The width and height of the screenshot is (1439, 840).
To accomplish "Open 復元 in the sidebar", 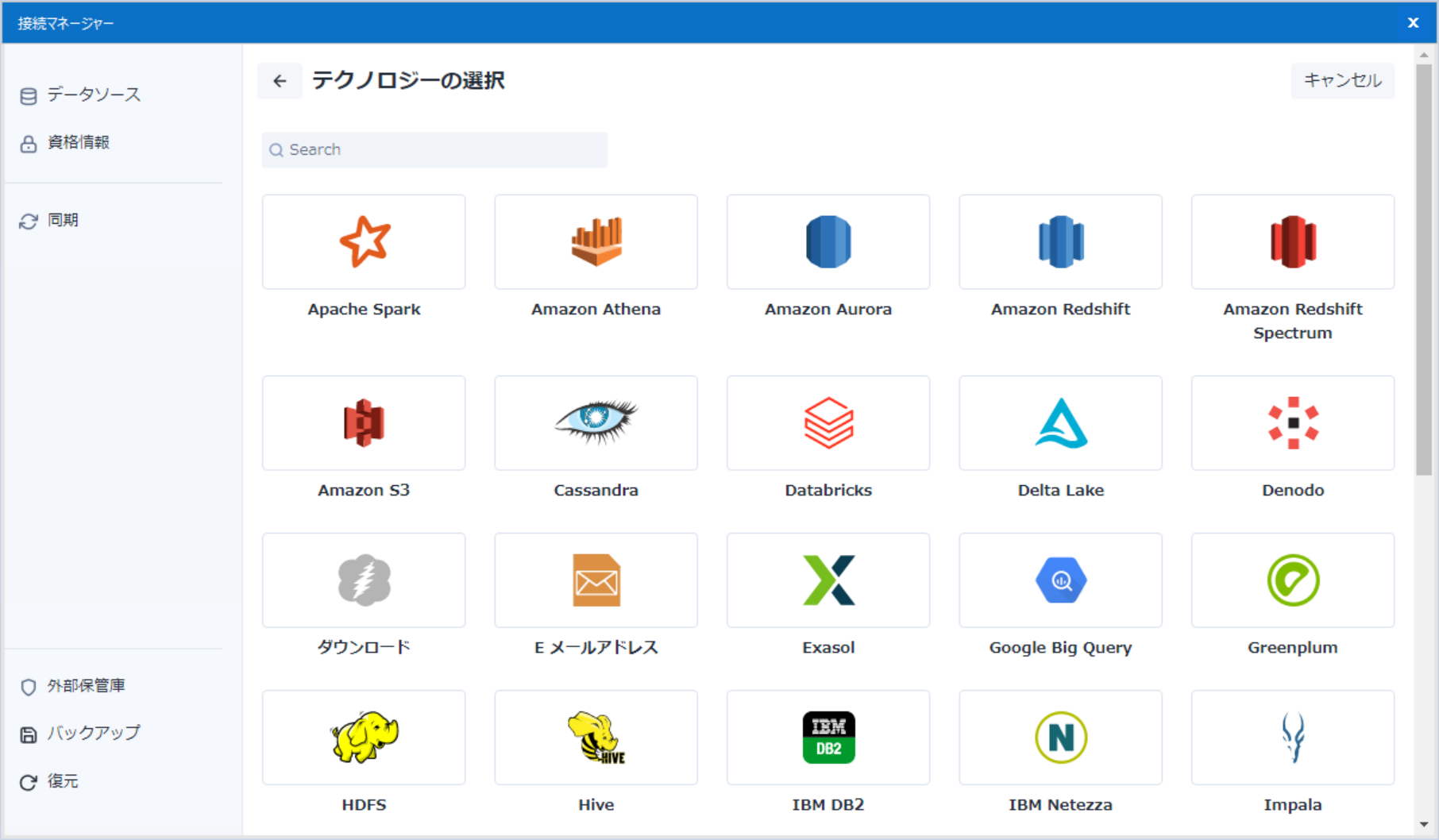I will click(49, 781).
